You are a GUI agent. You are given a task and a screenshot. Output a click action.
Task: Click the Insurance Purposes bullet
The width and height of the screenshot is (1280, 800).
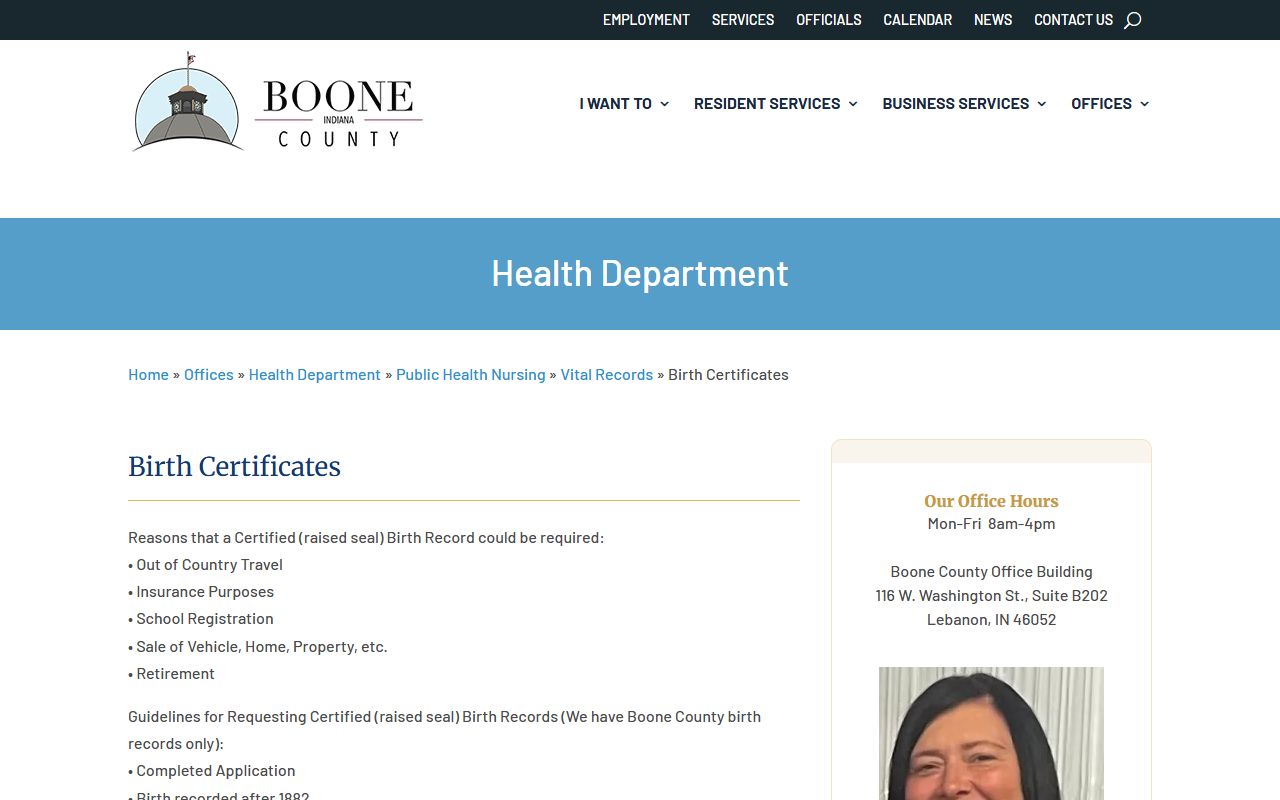(x=201, y=592)
